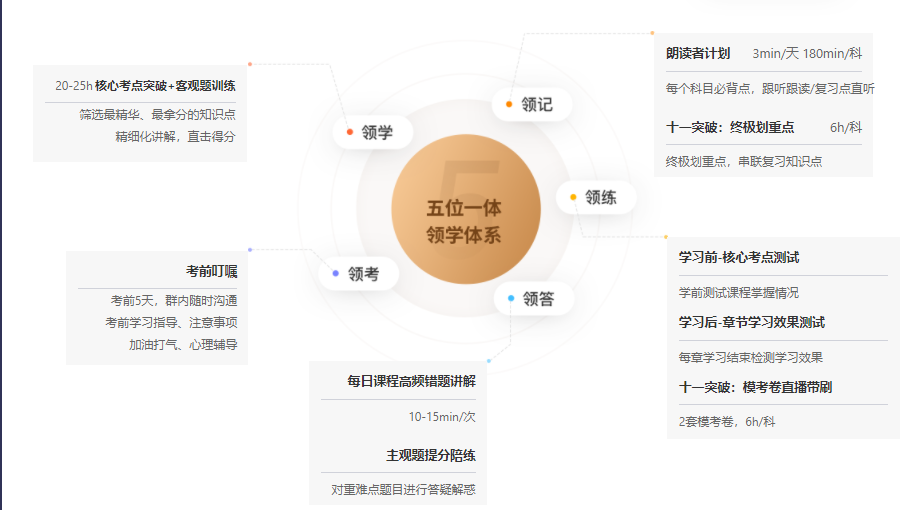
Task: Select 主观题提分陪练 heading
Action: [431, 455]
